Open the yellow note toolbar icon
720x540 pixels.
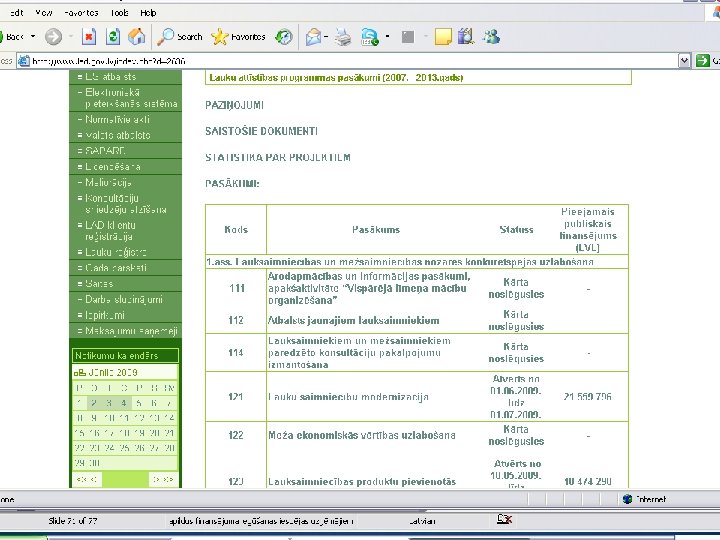tap(443, 37)
